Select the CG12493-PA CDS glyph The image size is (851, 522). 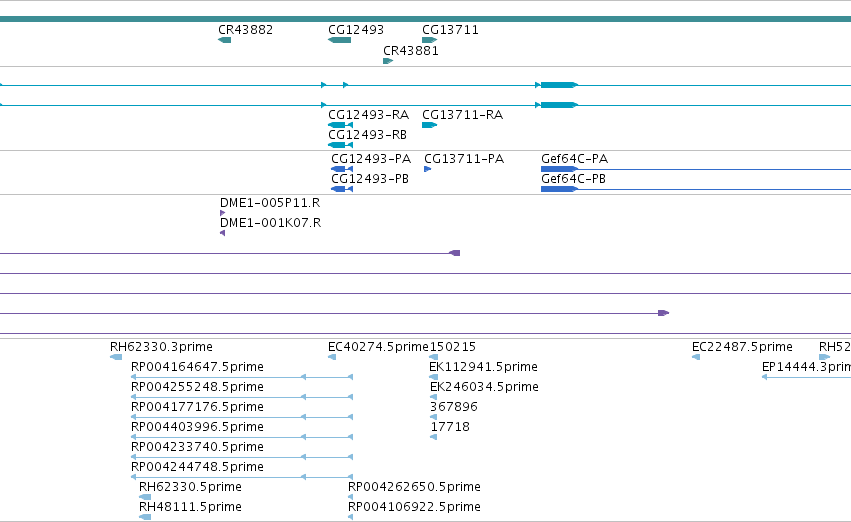pyautogui.click(x=342, y=169)
